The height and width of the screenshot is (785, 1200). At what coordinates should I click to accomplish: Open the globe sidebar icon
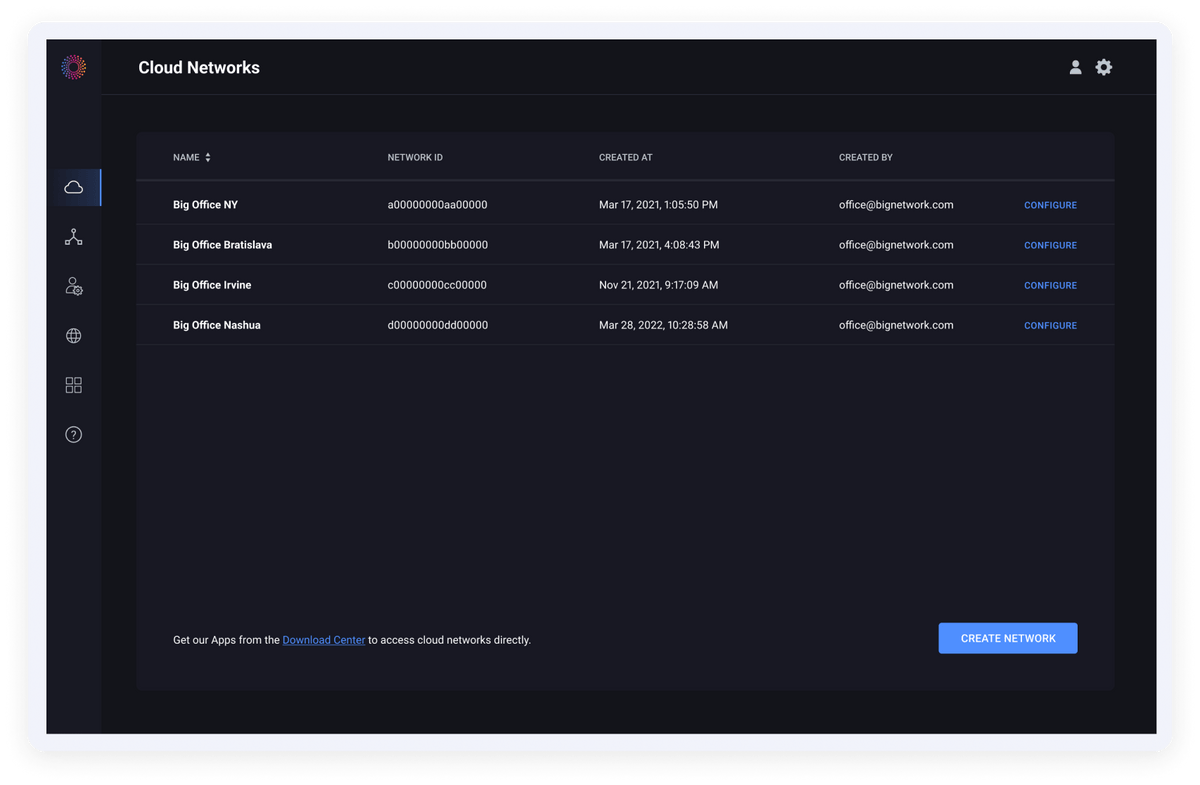(73, 336)
